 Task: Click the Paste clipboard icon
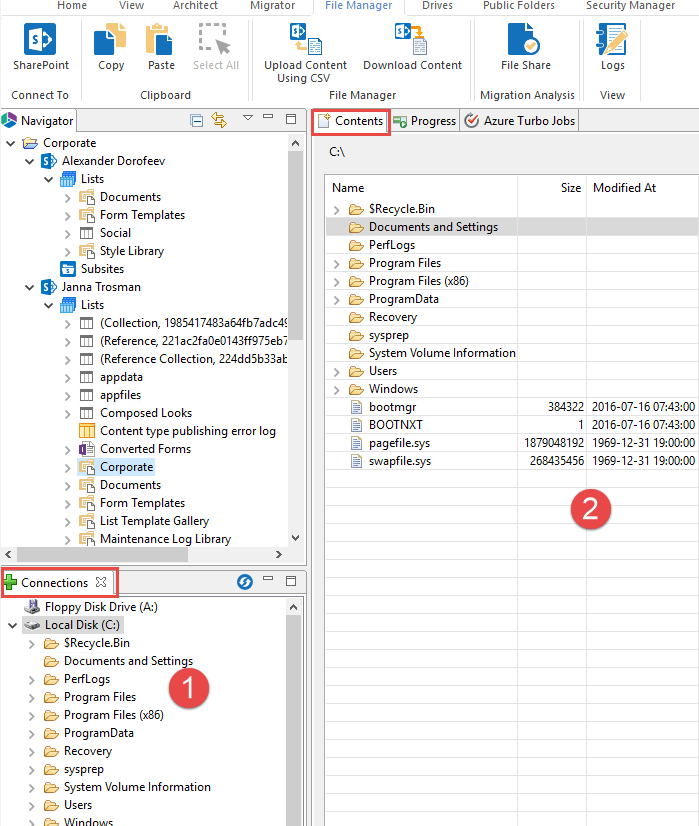[x=160, y=40]
